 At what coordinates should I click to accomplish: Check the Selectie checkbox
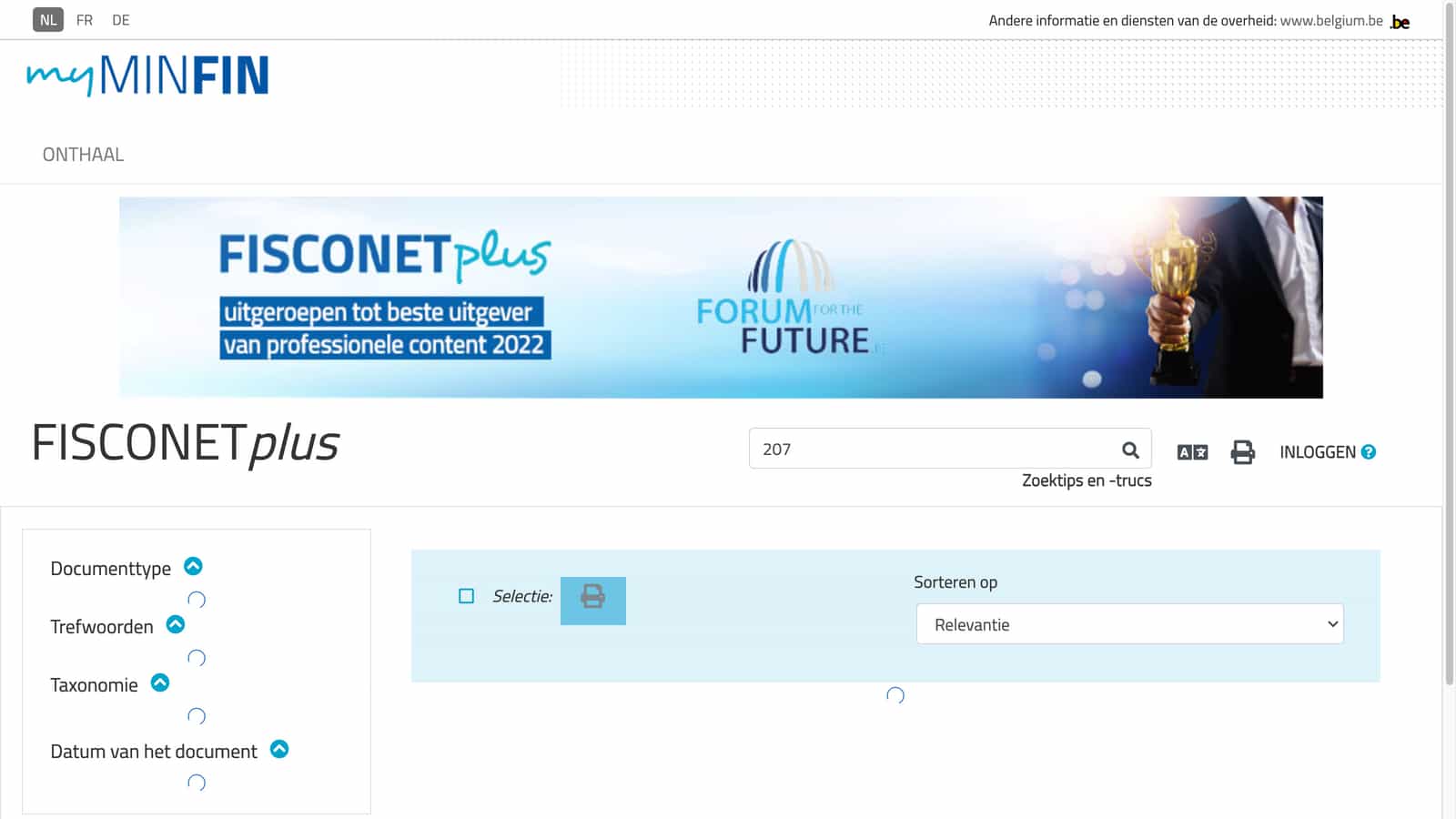point(466,595)
